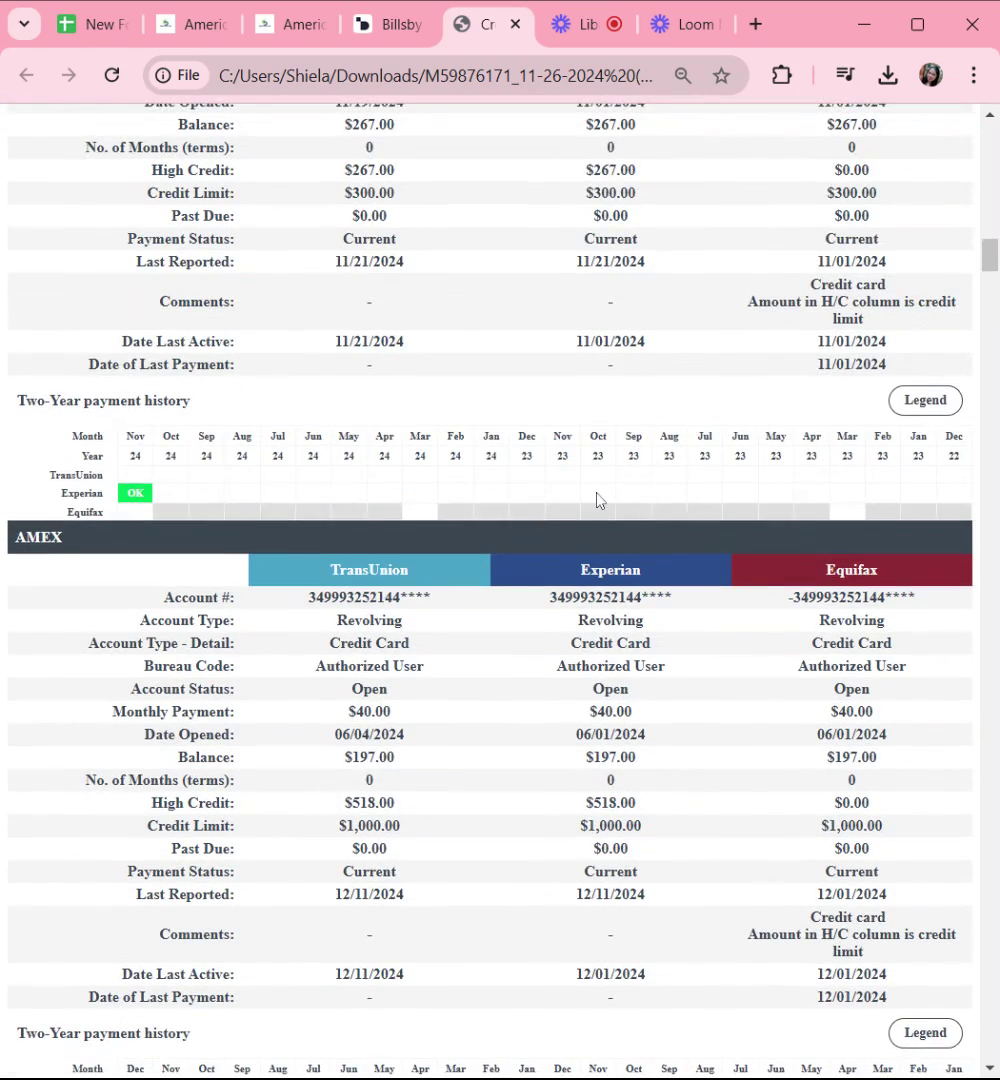Open the media control icon
The height and width of the screenshot is (1080, 1000).
tap(845, 75)
